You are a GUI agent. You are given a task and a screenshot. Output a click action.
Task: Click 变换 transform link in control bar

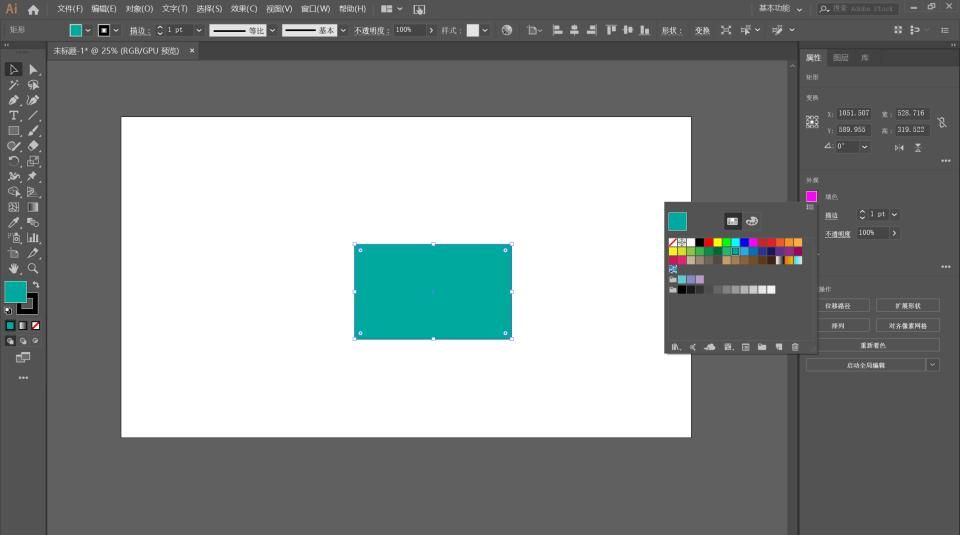(702, 30)
